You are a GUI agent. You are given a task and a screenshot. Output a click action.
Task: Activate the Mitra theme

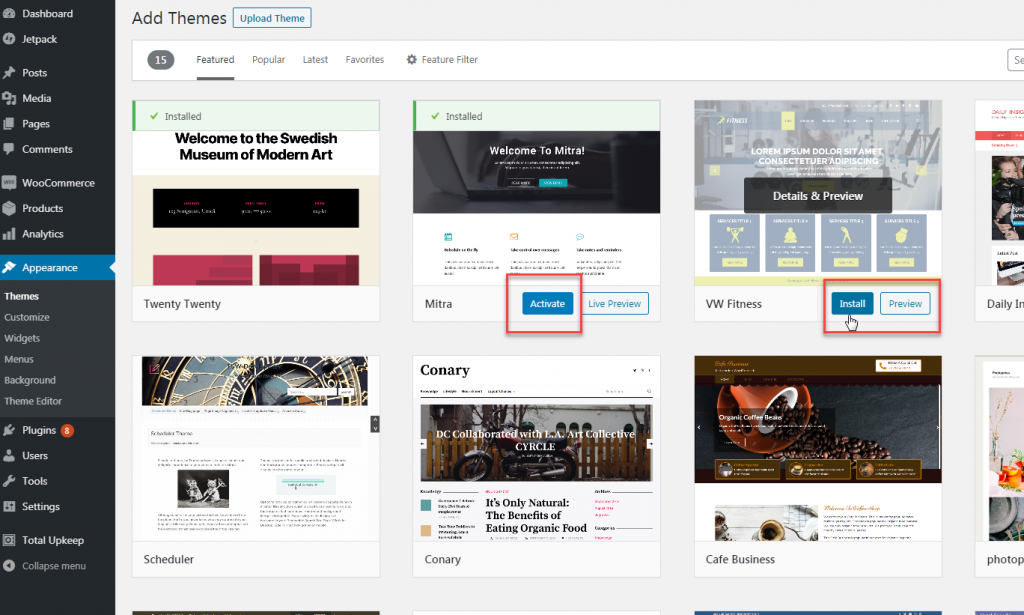pyautogui.click(x=547, y=304)
